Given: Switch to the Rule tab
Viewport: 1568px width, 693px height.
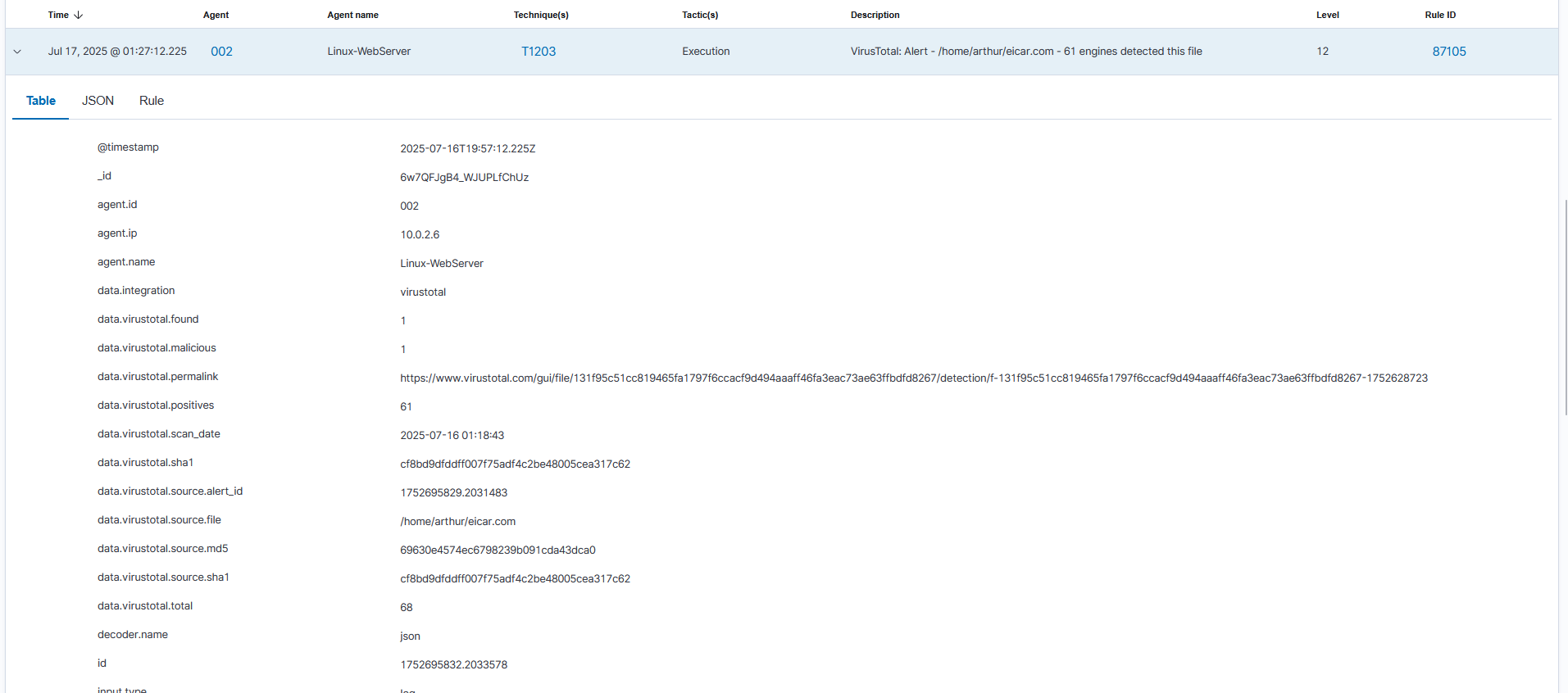Looking at the screenshot, I should (152, 101).
